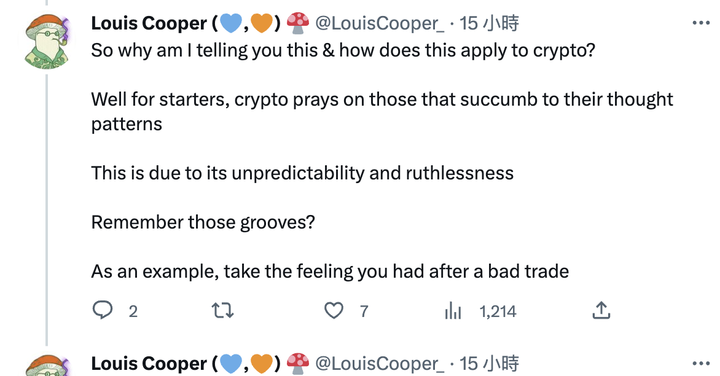Click the reply count number 2

tap(133, 312)
